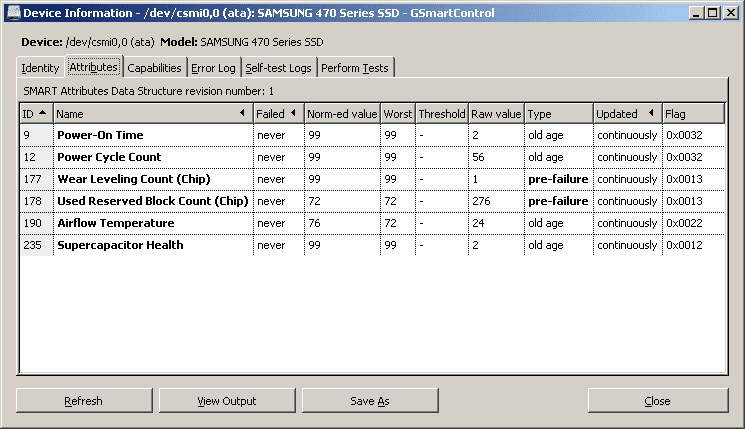Sort by the Flag column header
Image resolution: width=745 pixels, height=429 pixels.
(x=693, y=114)
